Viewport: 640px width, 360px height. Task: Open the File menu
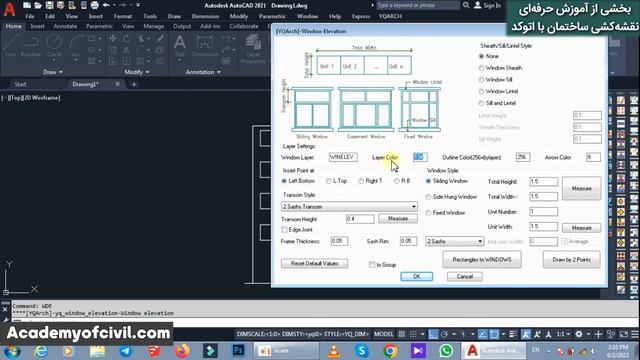coord(30,16)
